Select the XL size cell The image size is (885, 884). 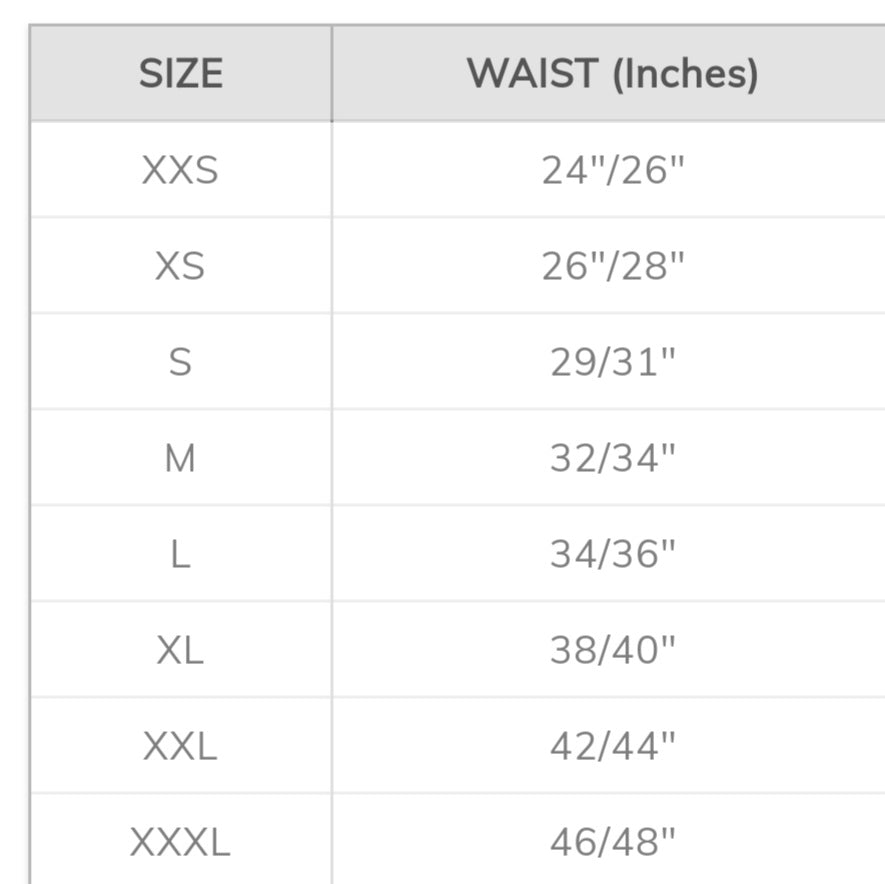180,651
